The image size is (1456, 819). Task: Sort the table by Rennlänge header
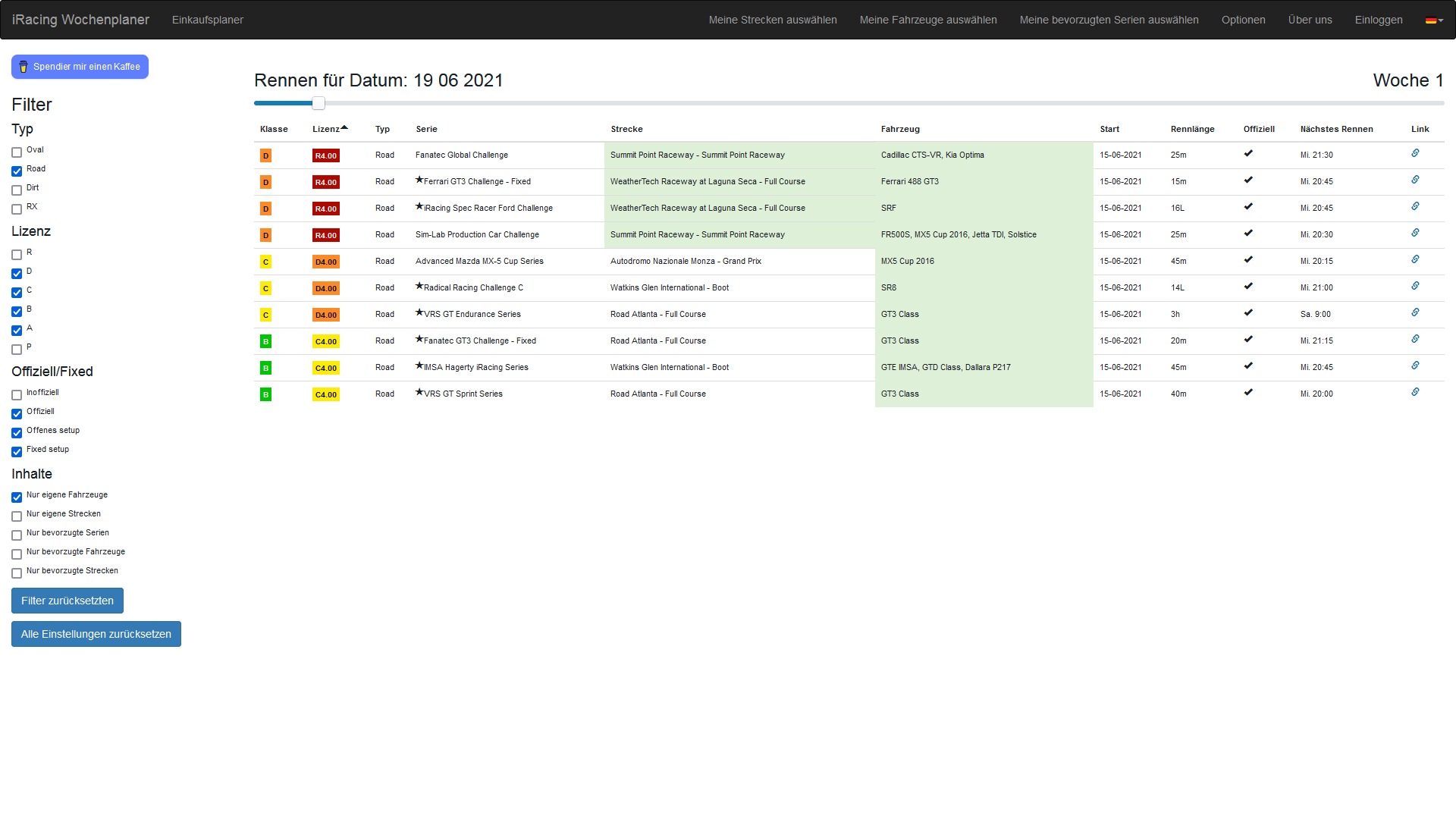[x=1192, y=129]
